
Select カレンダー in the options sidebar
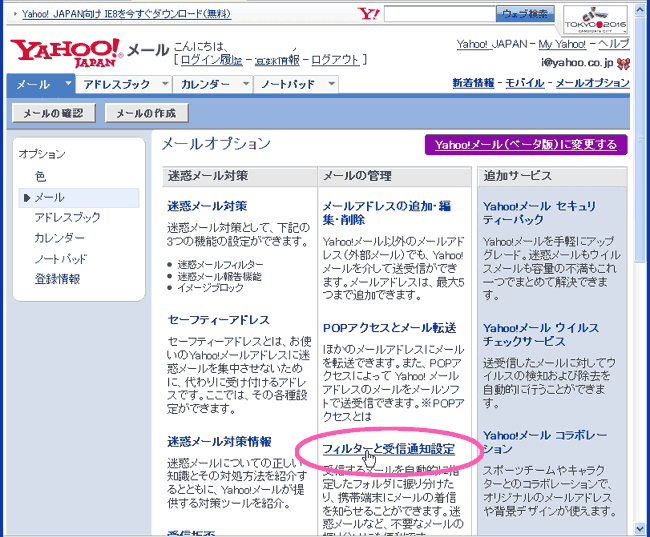tap(59, 238)
